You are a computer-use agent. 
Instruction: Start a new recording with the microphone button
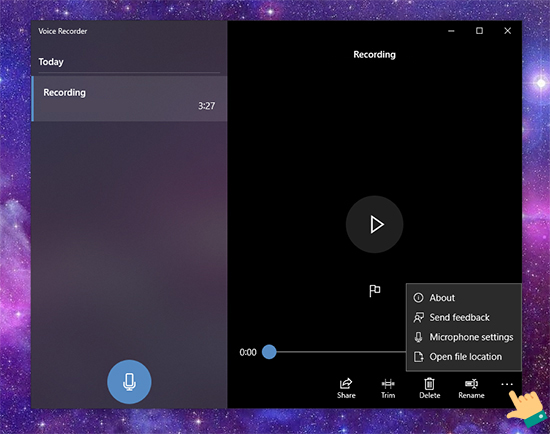129,381
